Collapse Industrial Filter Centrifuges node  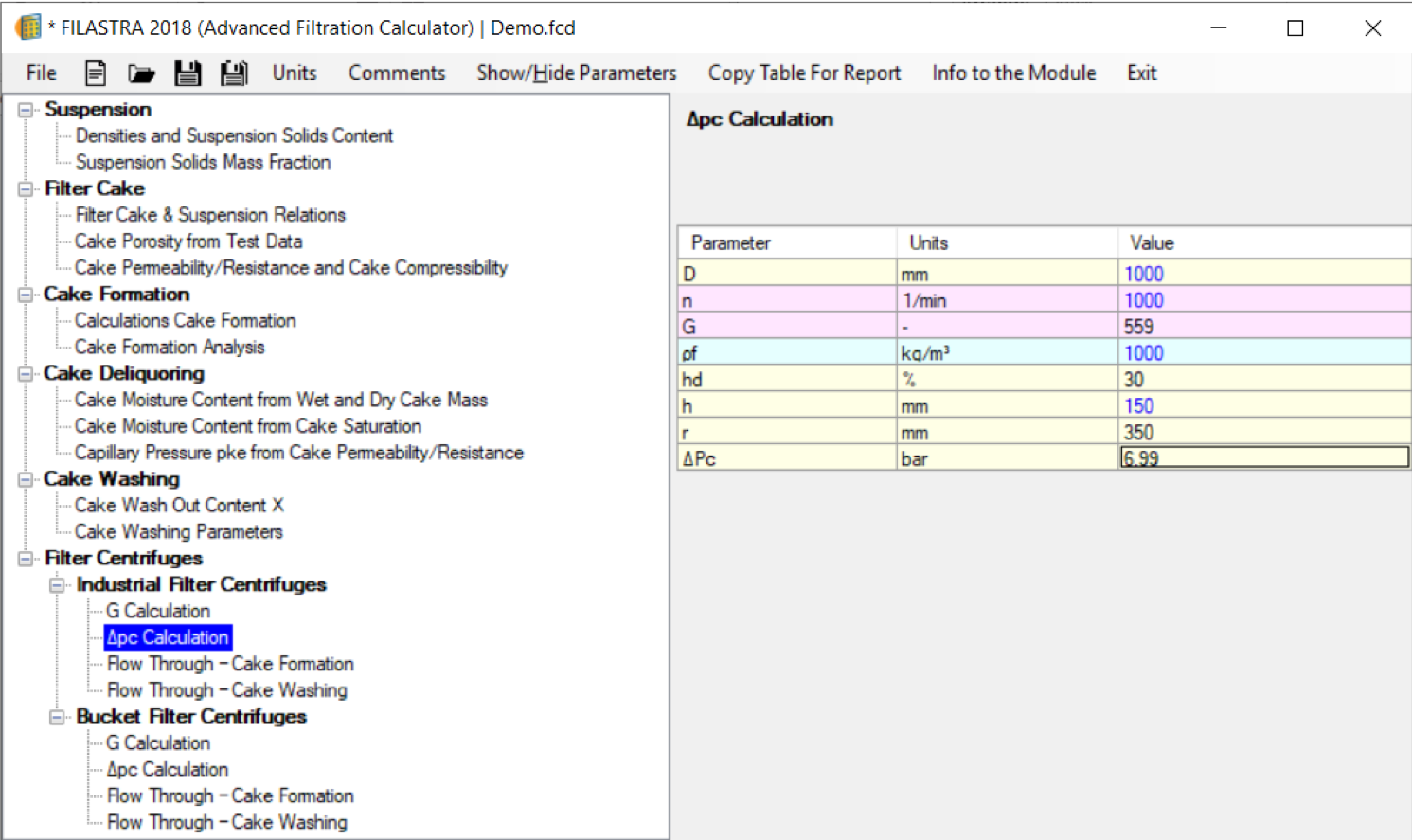tap(57, 585)
